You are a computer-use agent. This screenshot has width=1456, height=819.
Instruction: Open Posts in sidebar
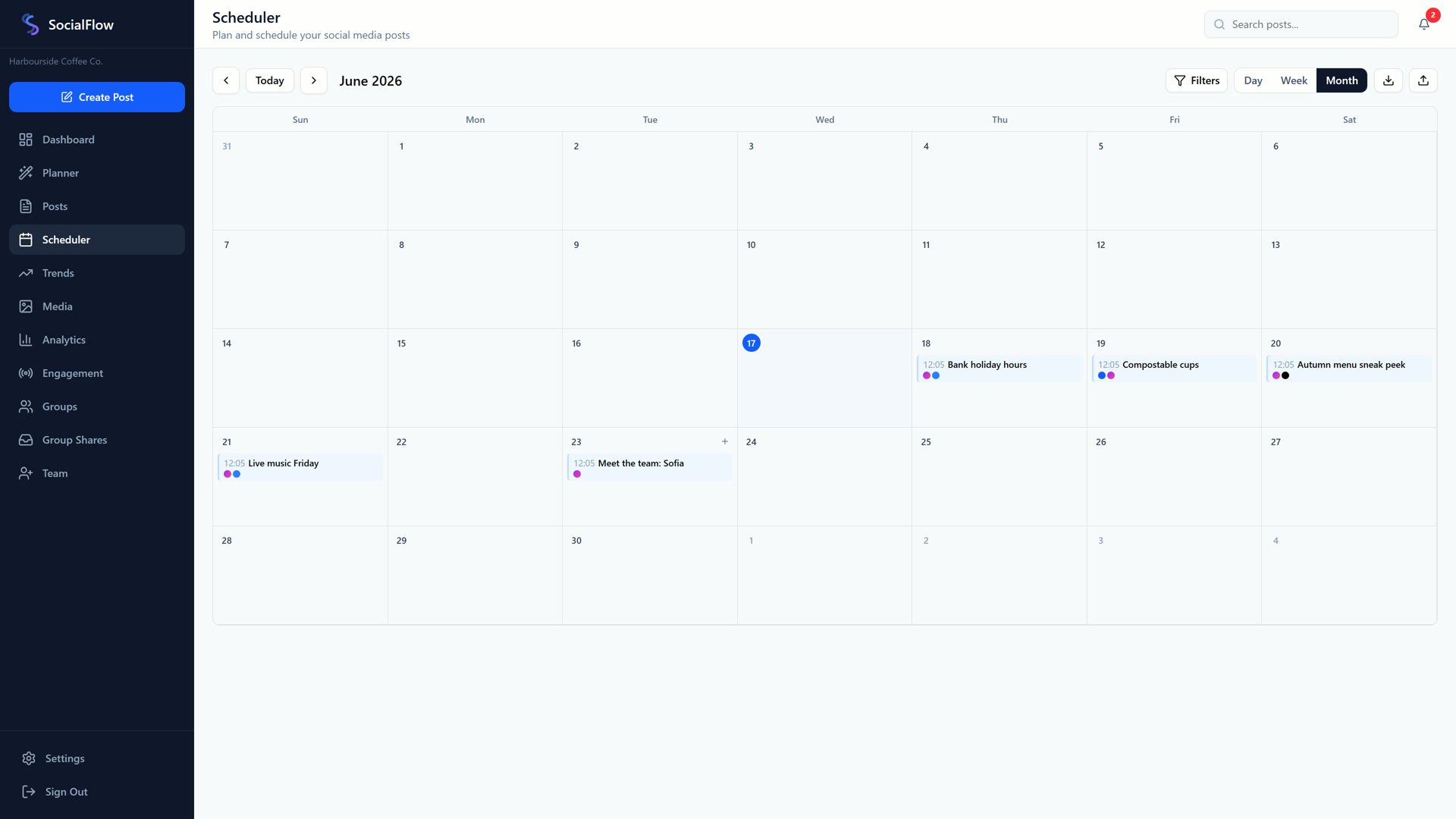[x=97, y=206]
